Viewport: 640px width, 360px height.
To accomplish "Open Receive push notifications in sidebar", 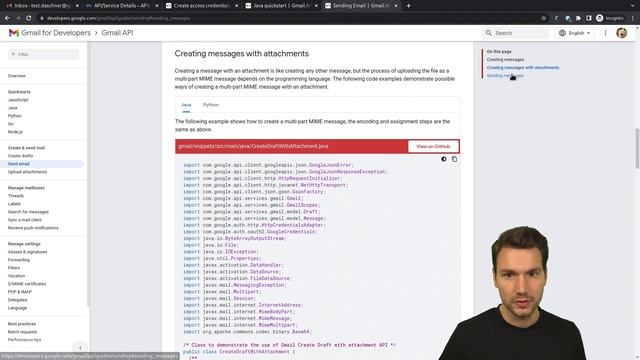I will click(x=33, y=228).
